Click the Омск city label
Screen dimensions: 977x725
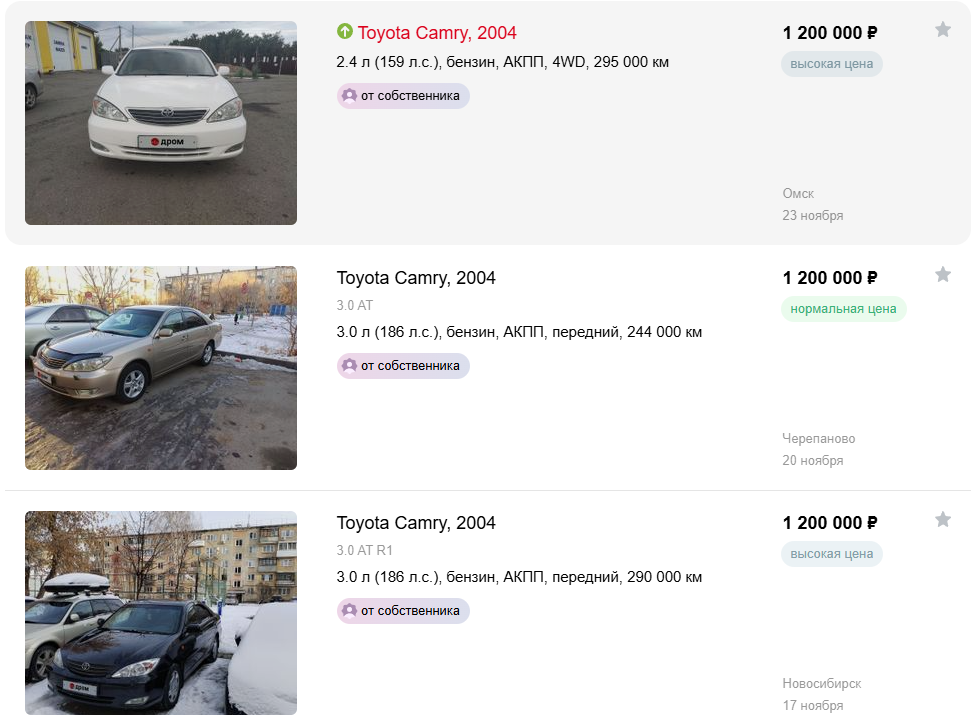[798, 194]
